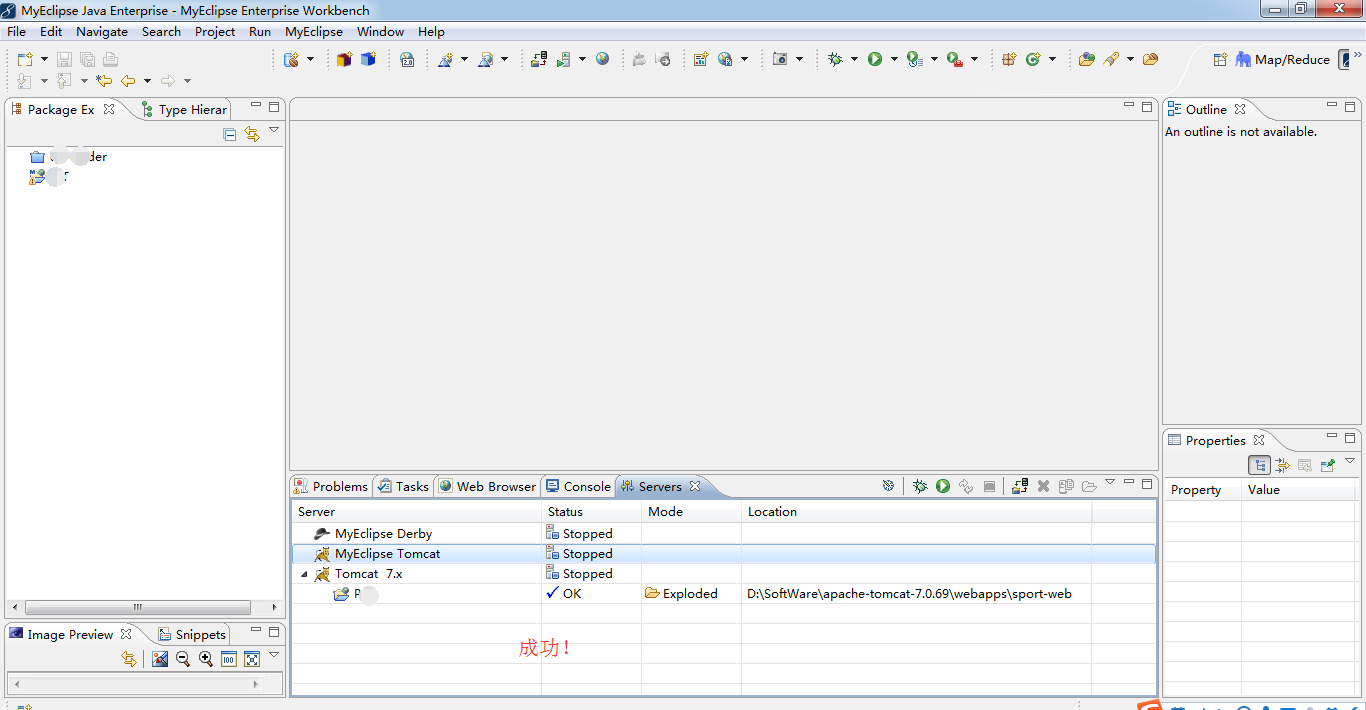
Task: Open the Back history dropdown arrow
Action: coord(147,81)
